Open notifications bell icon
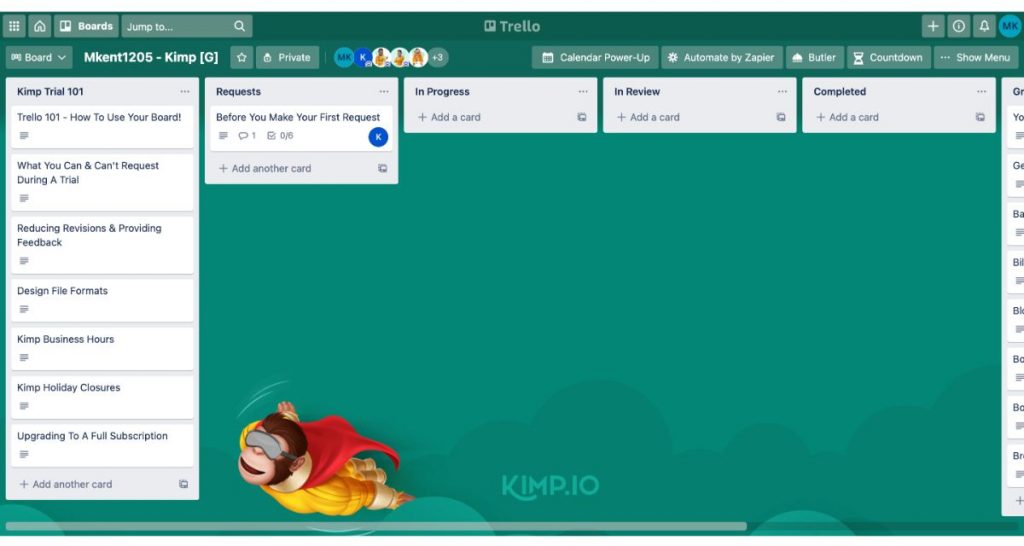This screenshot has width=1024, height=546. 984,26
